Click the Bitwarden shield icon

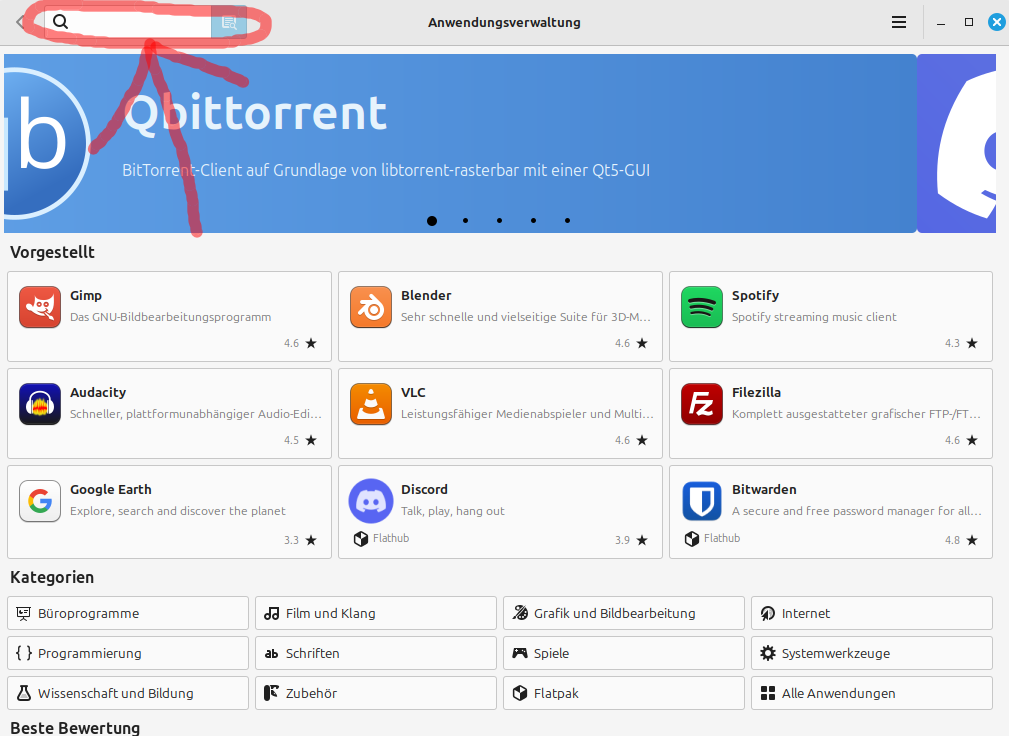point(701,501)
